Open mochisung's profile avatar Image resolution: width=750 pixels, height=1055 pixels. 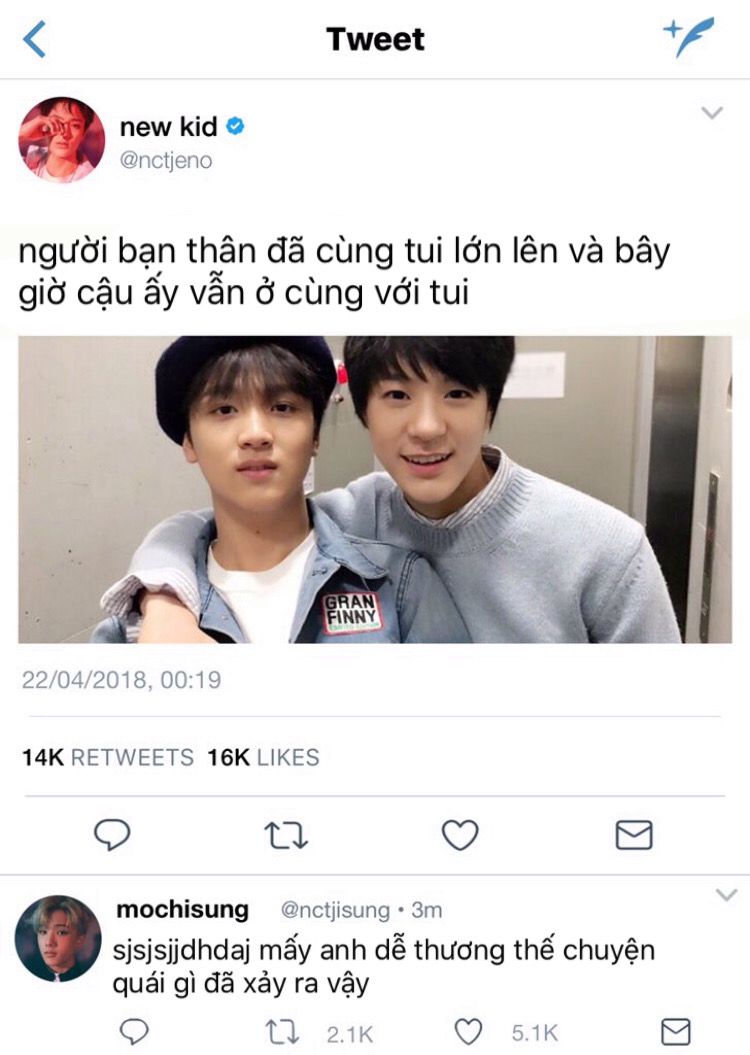coord(58,939)
